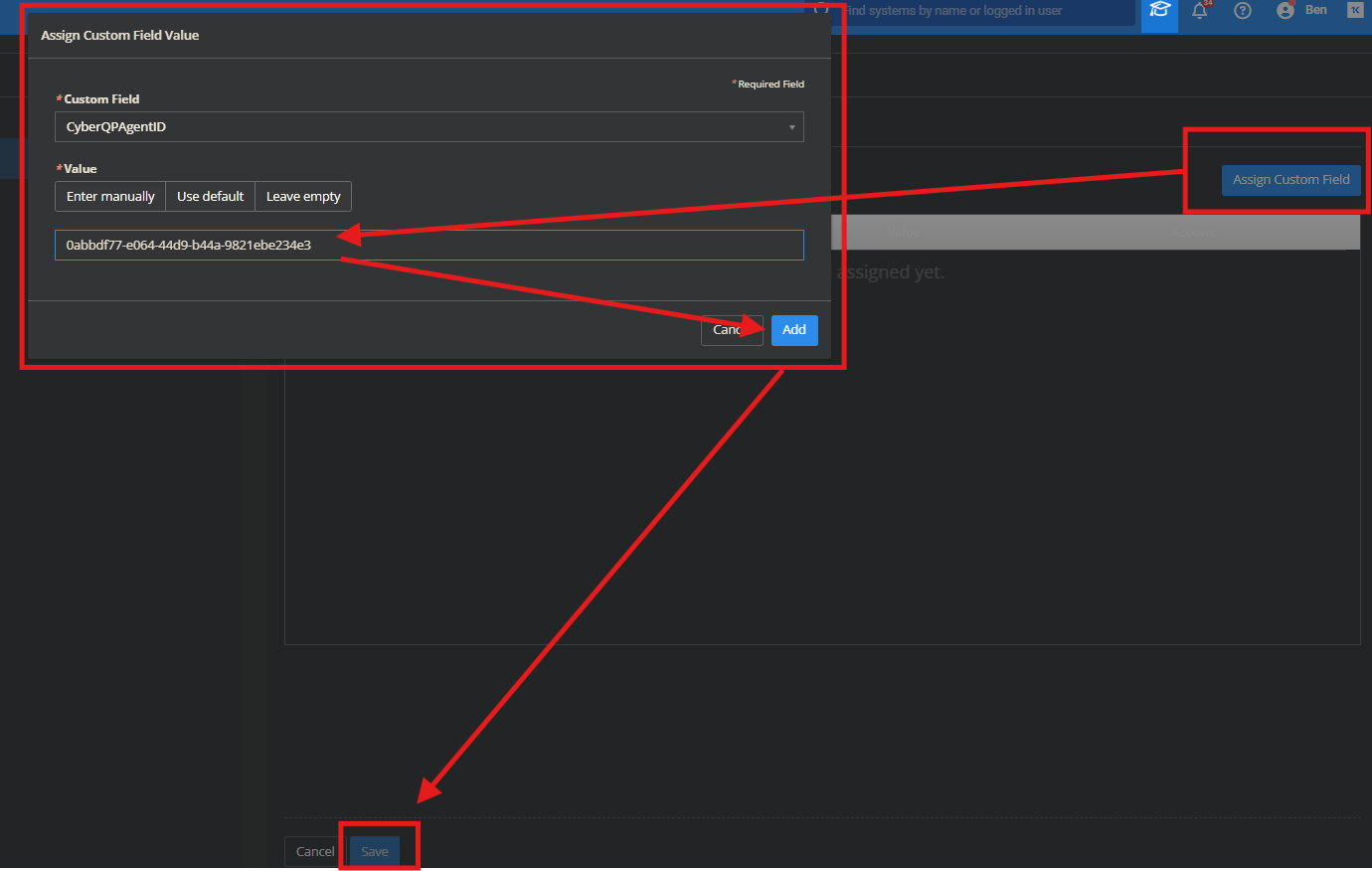Click Save at the bottom of the page
The image size is (1372, 871).
point(375,851)
